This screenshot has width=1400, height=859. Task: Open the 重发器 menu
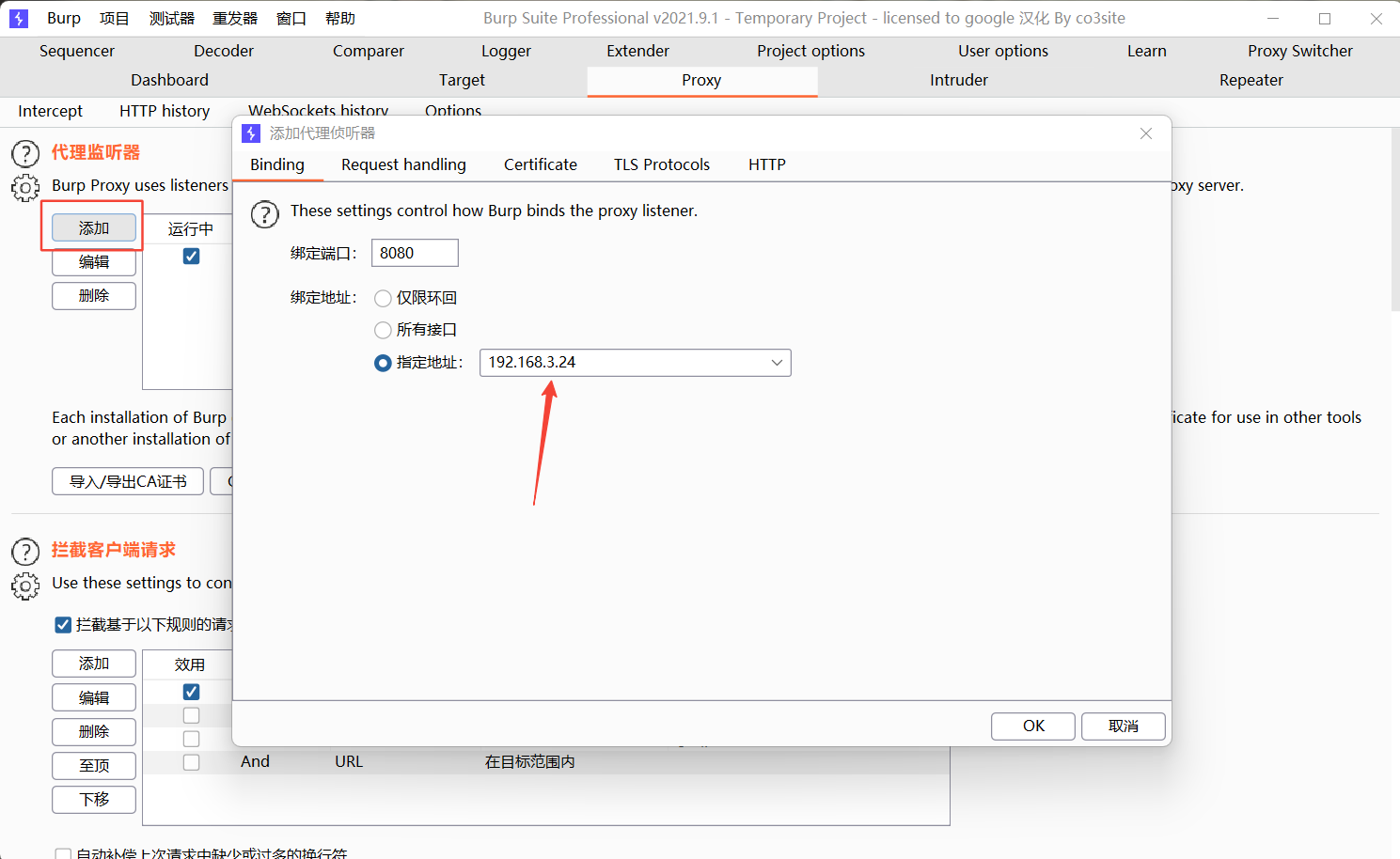point(235,18)
